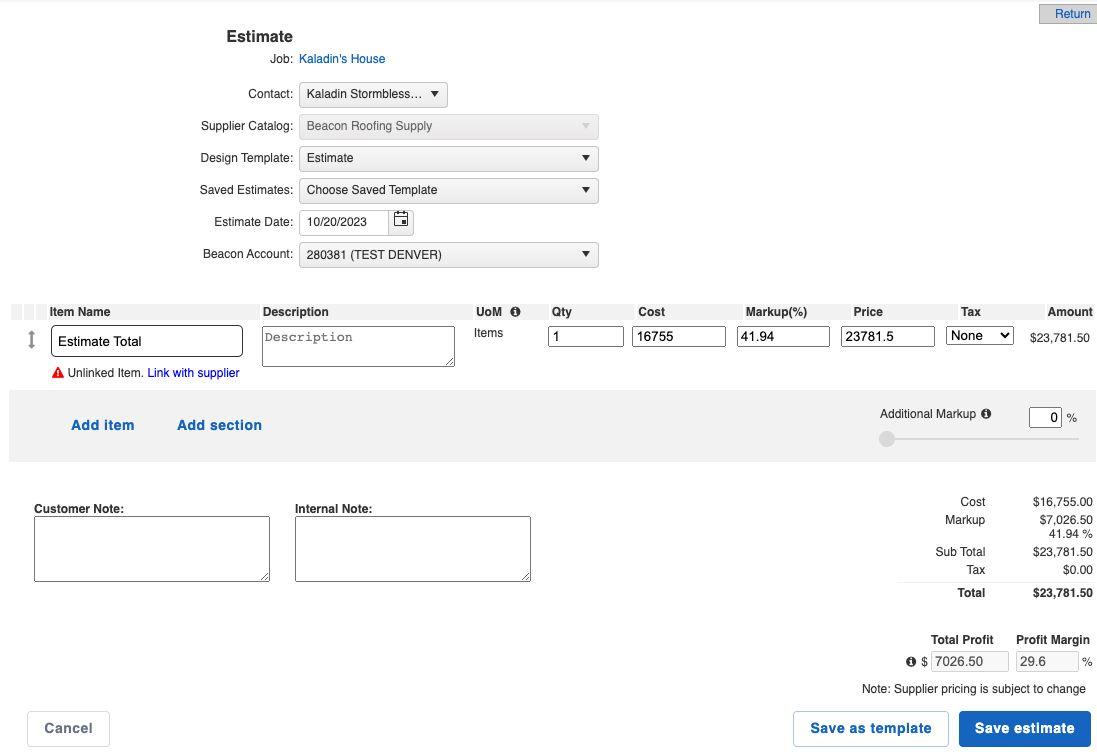This screenshot has width=1097, height=752.
Task: Click the Total Profit info icon
Action: coord(911,661)
